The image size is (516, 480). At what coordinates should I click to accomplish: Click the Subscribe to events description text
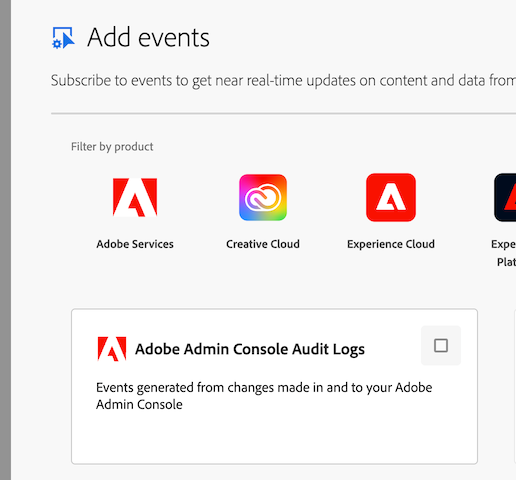point(283,81)
